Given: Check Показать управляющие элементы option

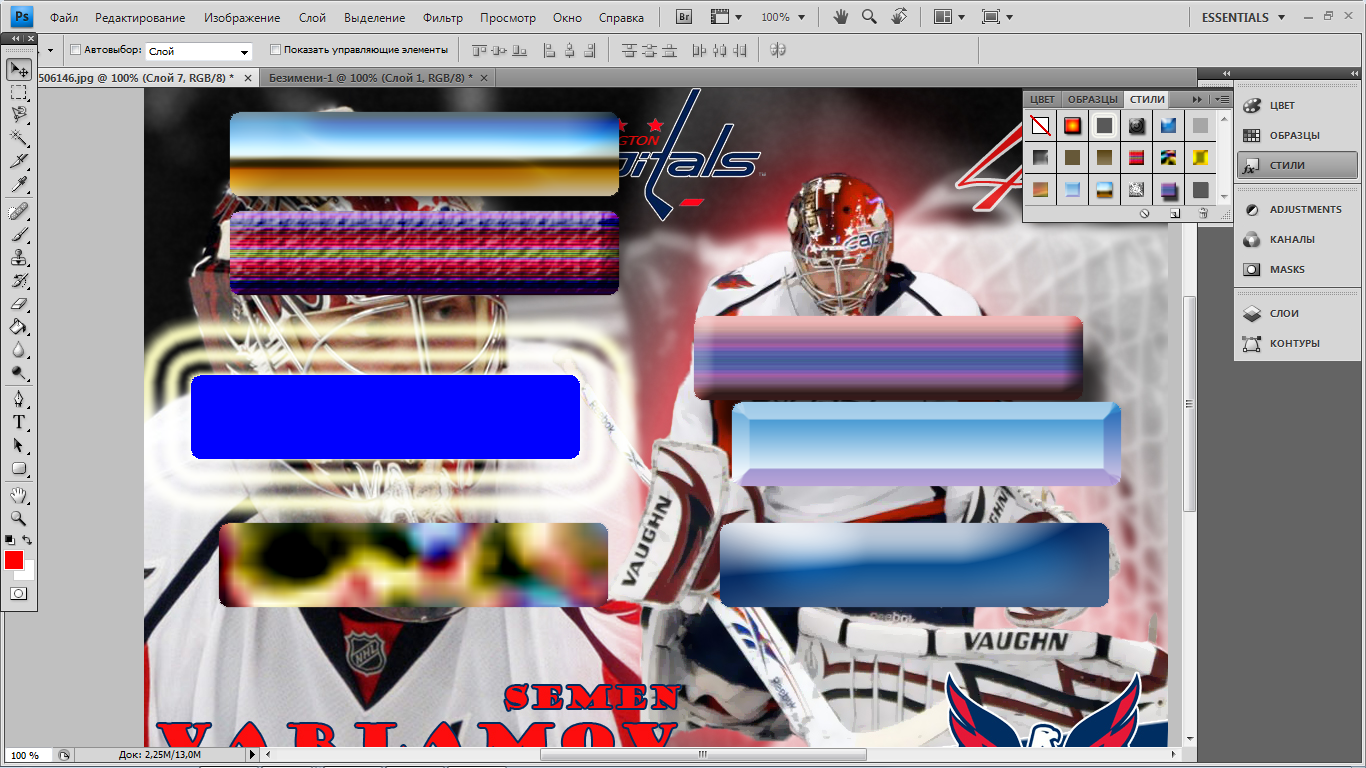Looking at the screenshot, I should click(x=275, y=50).
